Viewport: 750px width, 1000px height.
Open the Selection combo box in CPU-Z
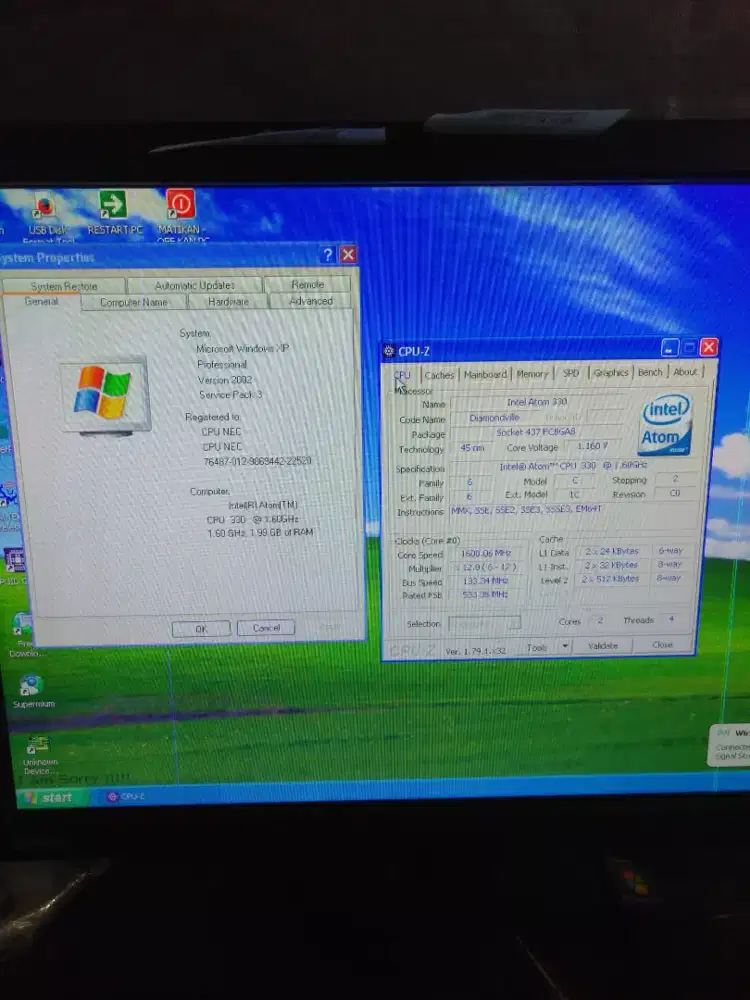(485, 623)
